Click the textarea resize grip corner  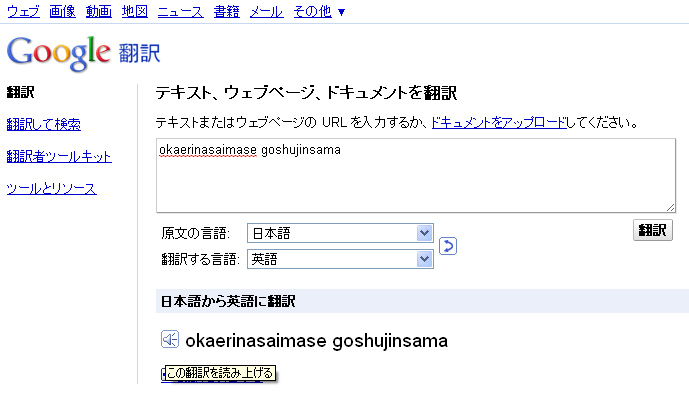[x=670, y=207]
